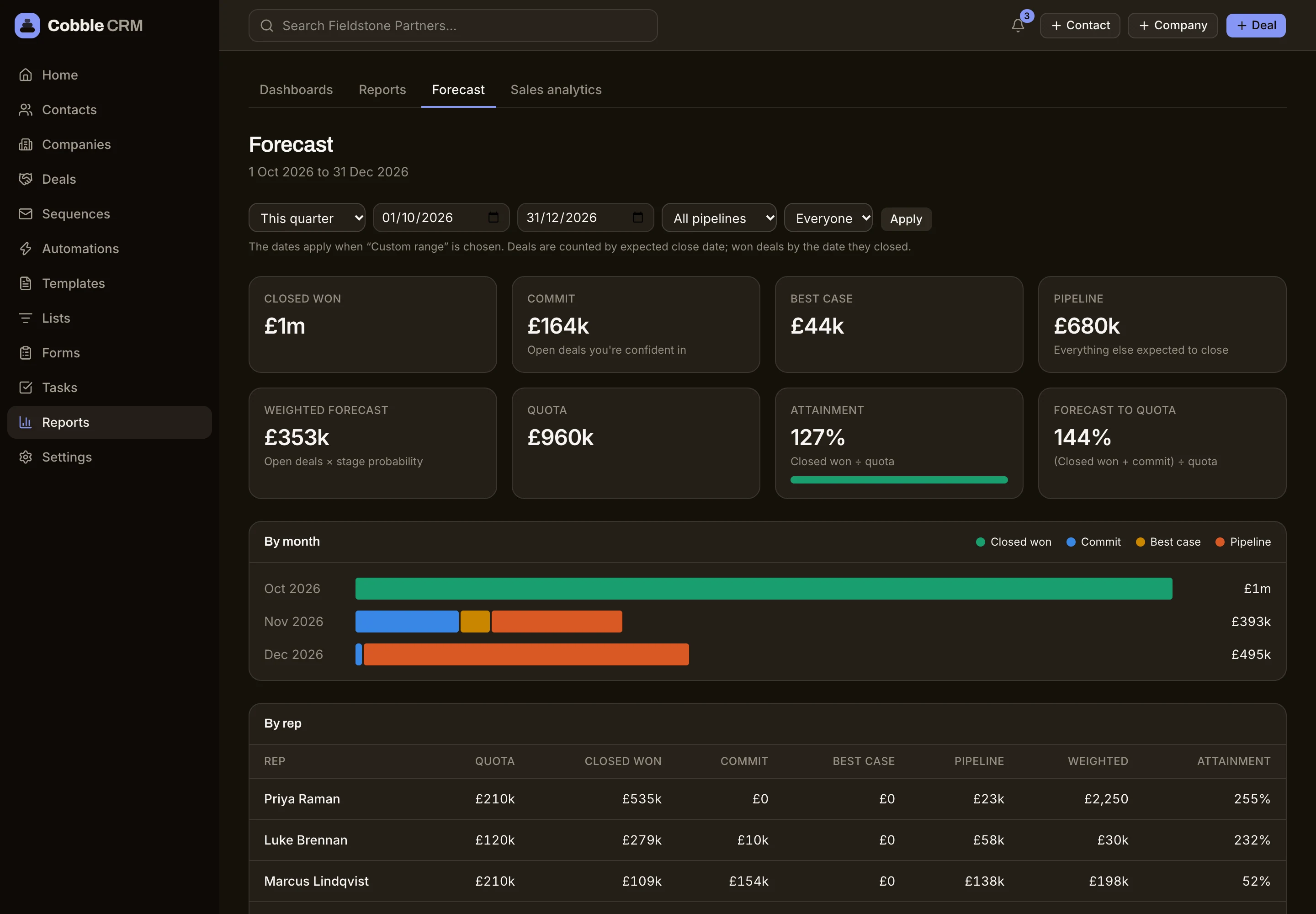Click the Dec 2026 orange pipeline bar
This screenshot has height=914, width=1316.
pyautogui.click(x=526, y=654)
